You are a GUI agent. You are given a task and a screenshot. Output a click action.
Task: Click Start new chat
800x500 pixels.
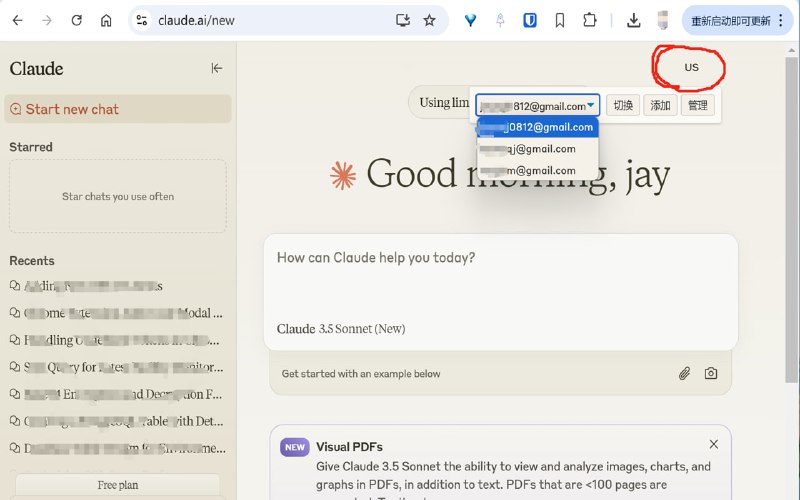pos(70,109)
